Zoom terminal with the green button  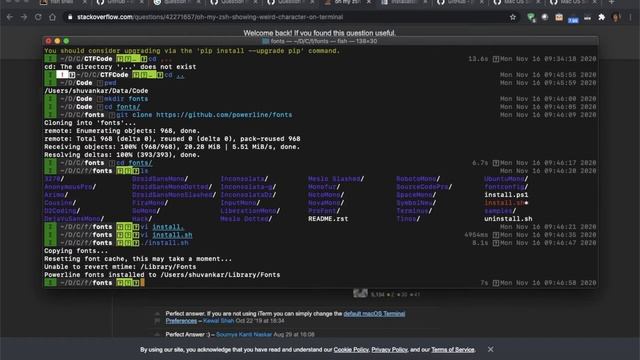[x=66, y=41]
